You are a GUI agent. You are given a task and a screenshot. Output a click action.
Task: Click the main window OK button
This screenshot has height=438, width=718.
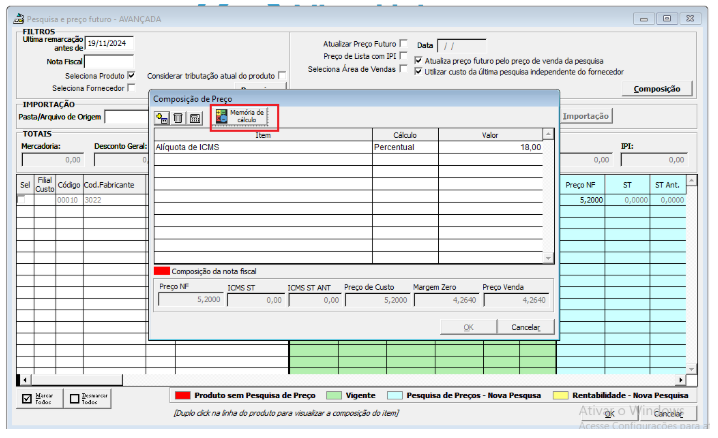[x=609, y=414]
